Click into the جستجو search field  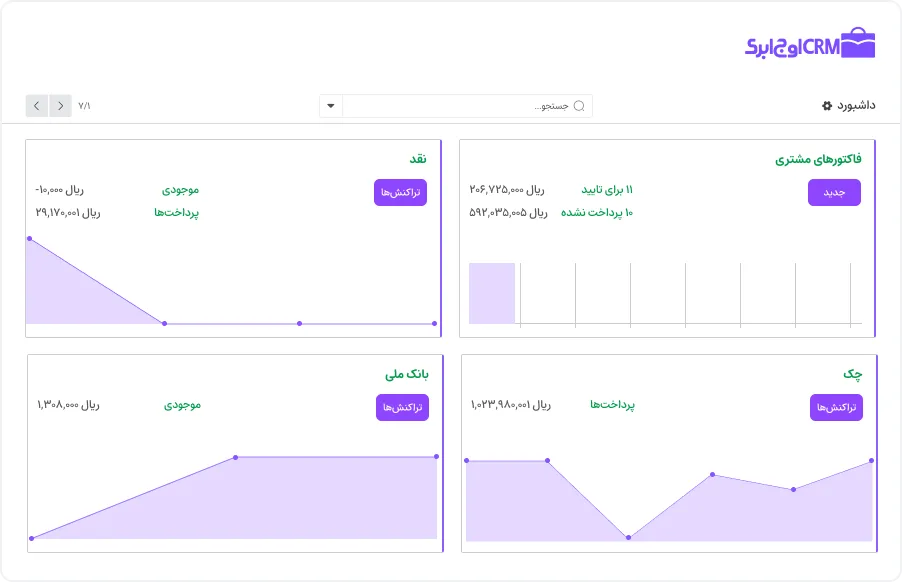point(470,106)
